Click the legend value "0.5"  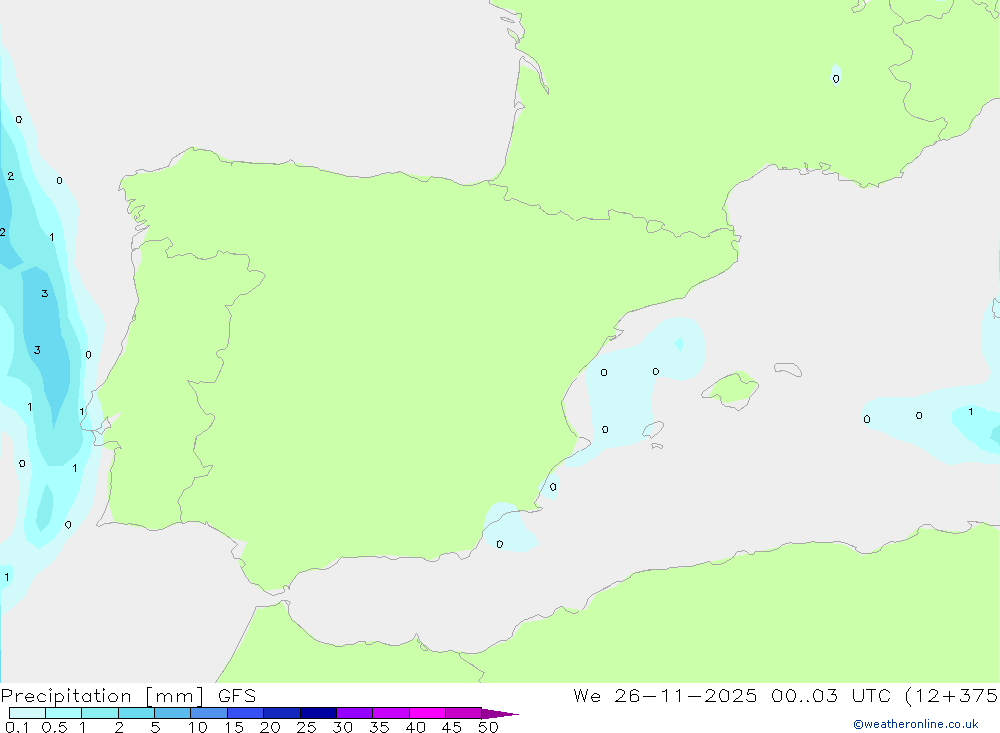[54, 727]
